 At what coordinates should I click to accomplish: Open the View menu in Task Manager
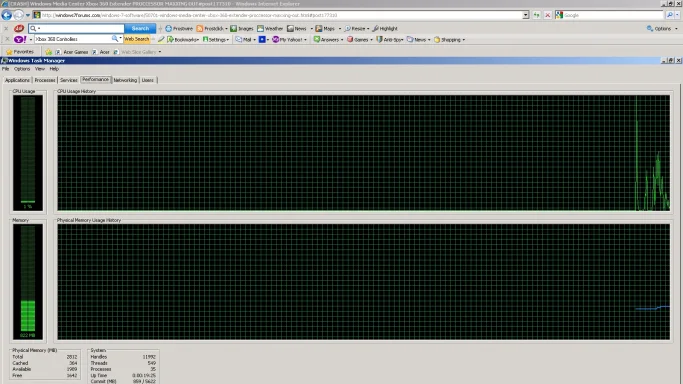click(40, 69)
